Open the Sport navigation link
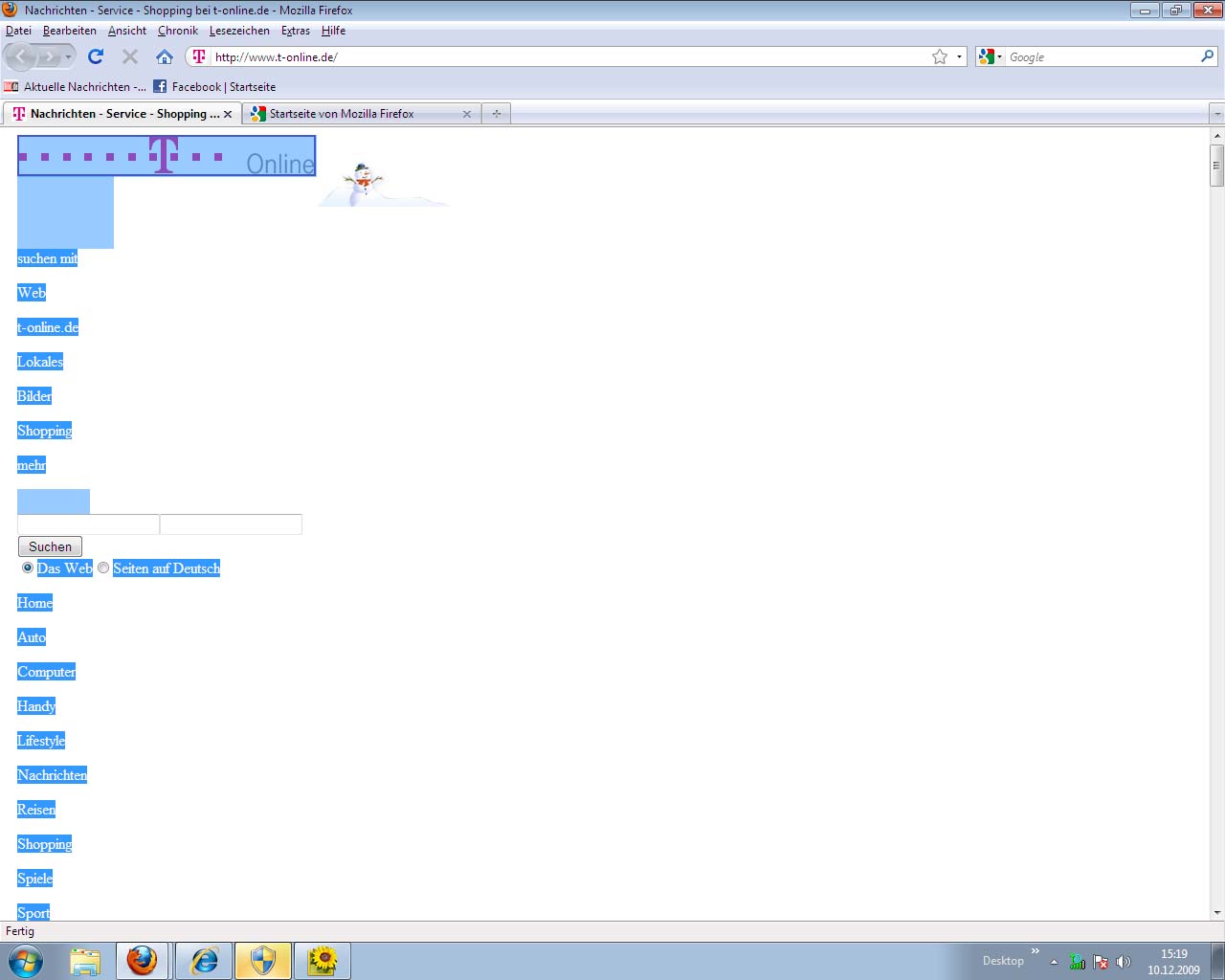The height and width of the screenshot is (980, 1225). [33, 913]
